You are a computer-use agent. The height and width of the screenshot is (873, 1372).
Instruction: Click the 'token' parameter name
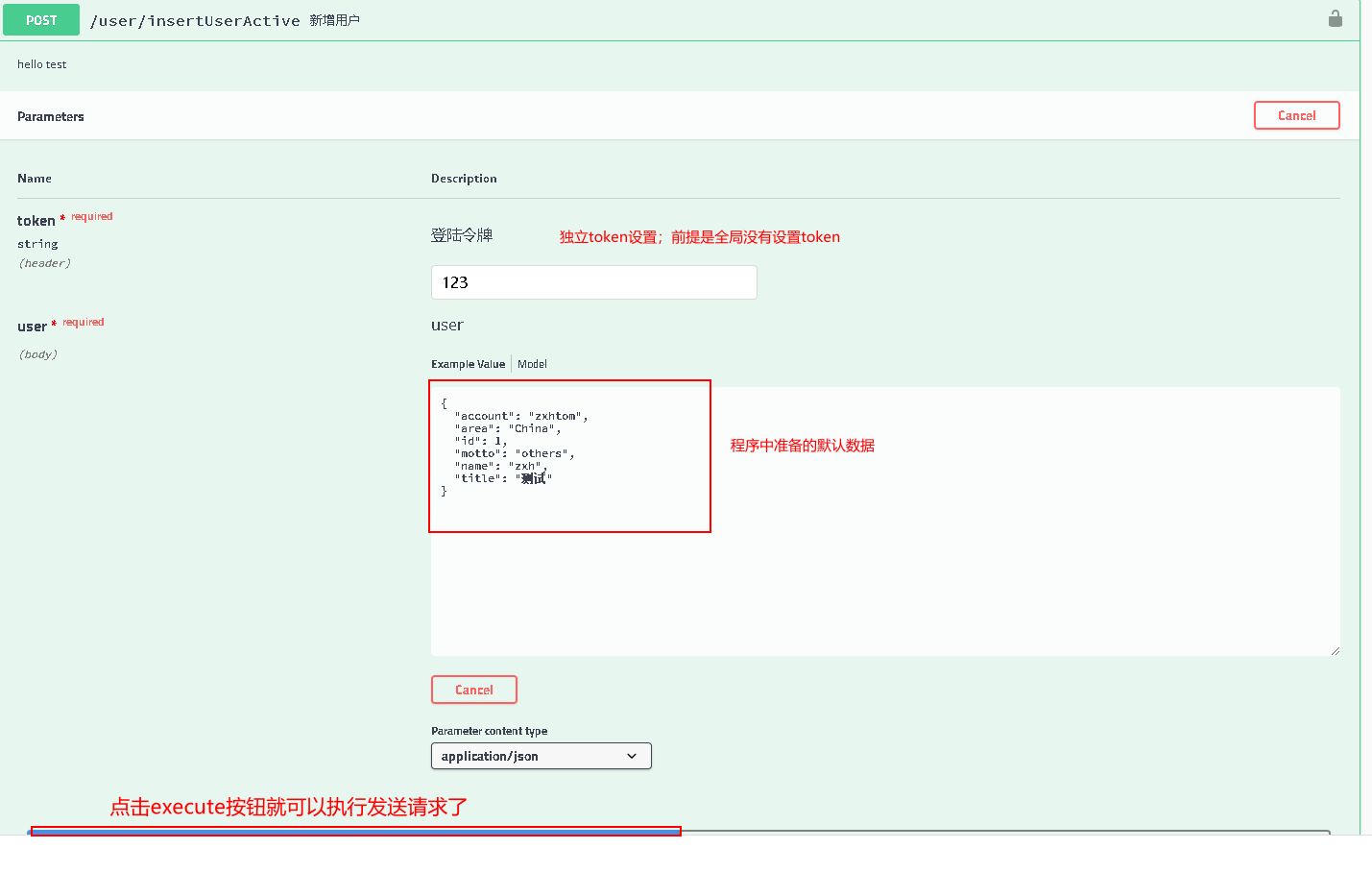[x=36, y=221]
